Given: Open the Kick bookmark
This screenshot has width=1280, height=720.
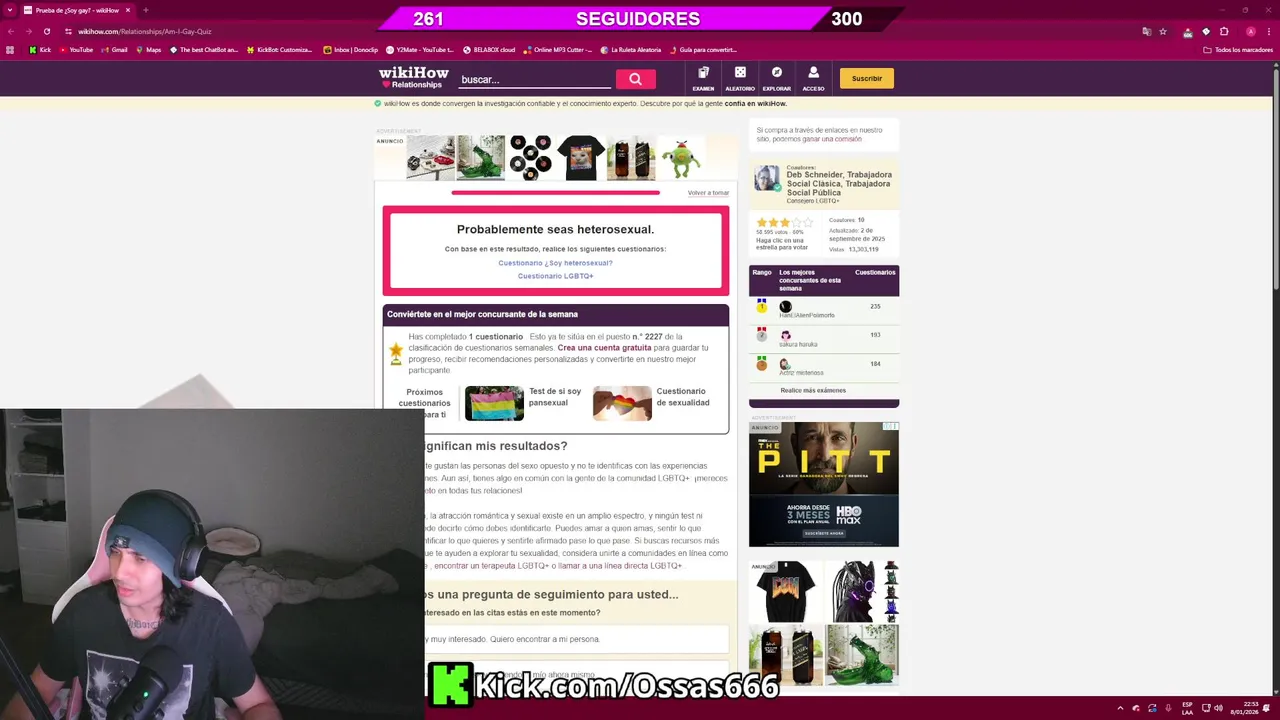Looking at the screenshot, I should point(40,50).
